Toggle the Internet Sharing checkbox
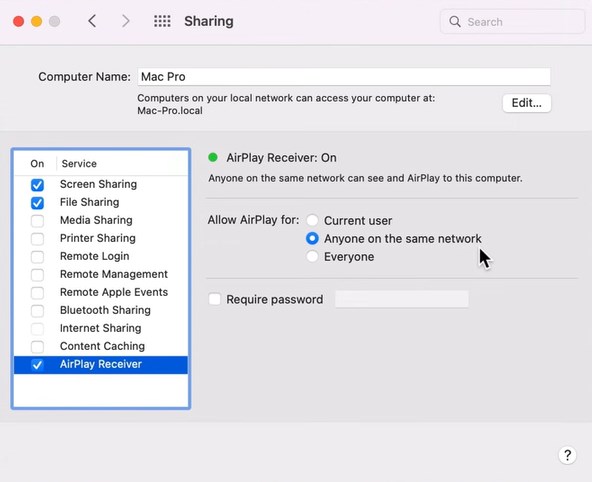 coord(37,329)
